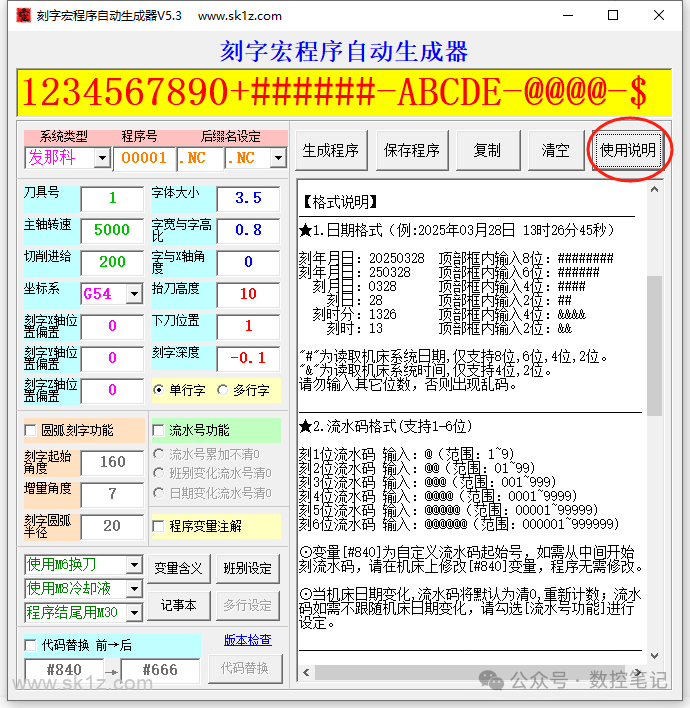Click the 刻字Y轴位置偏置 field

(112, 359)
